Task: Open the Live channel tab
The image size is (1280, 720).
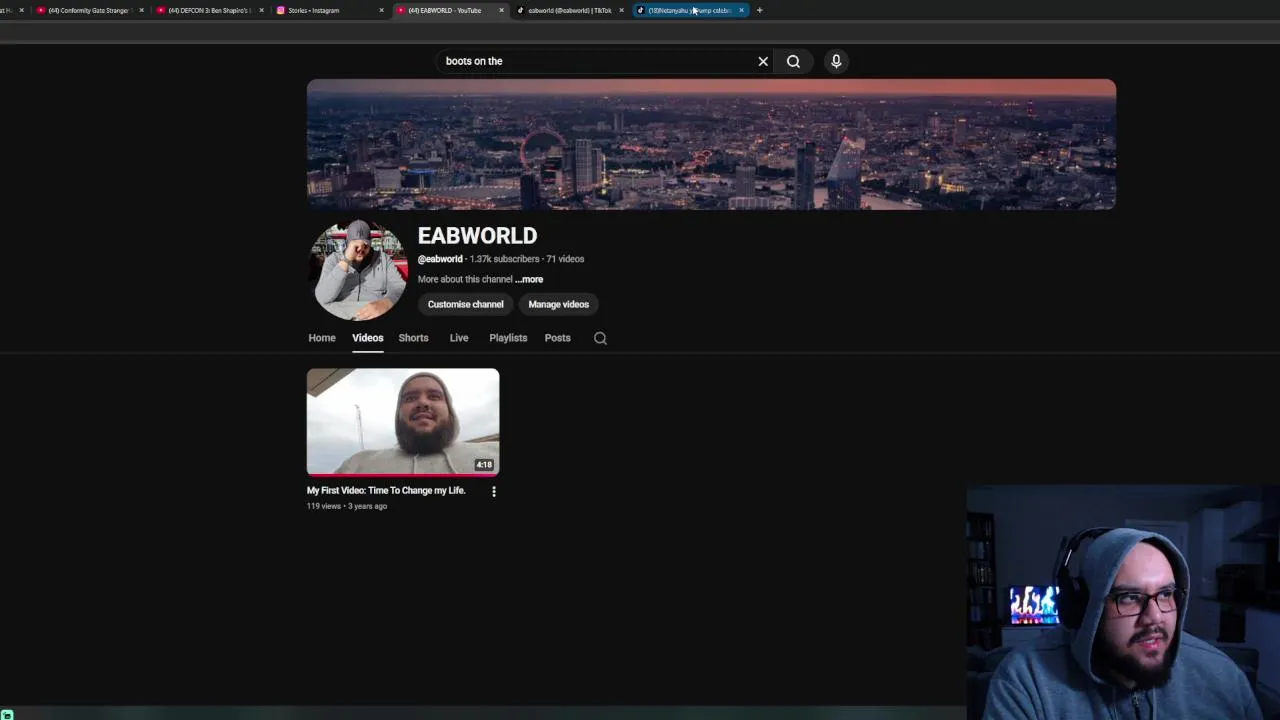Action: click(459, 338)
